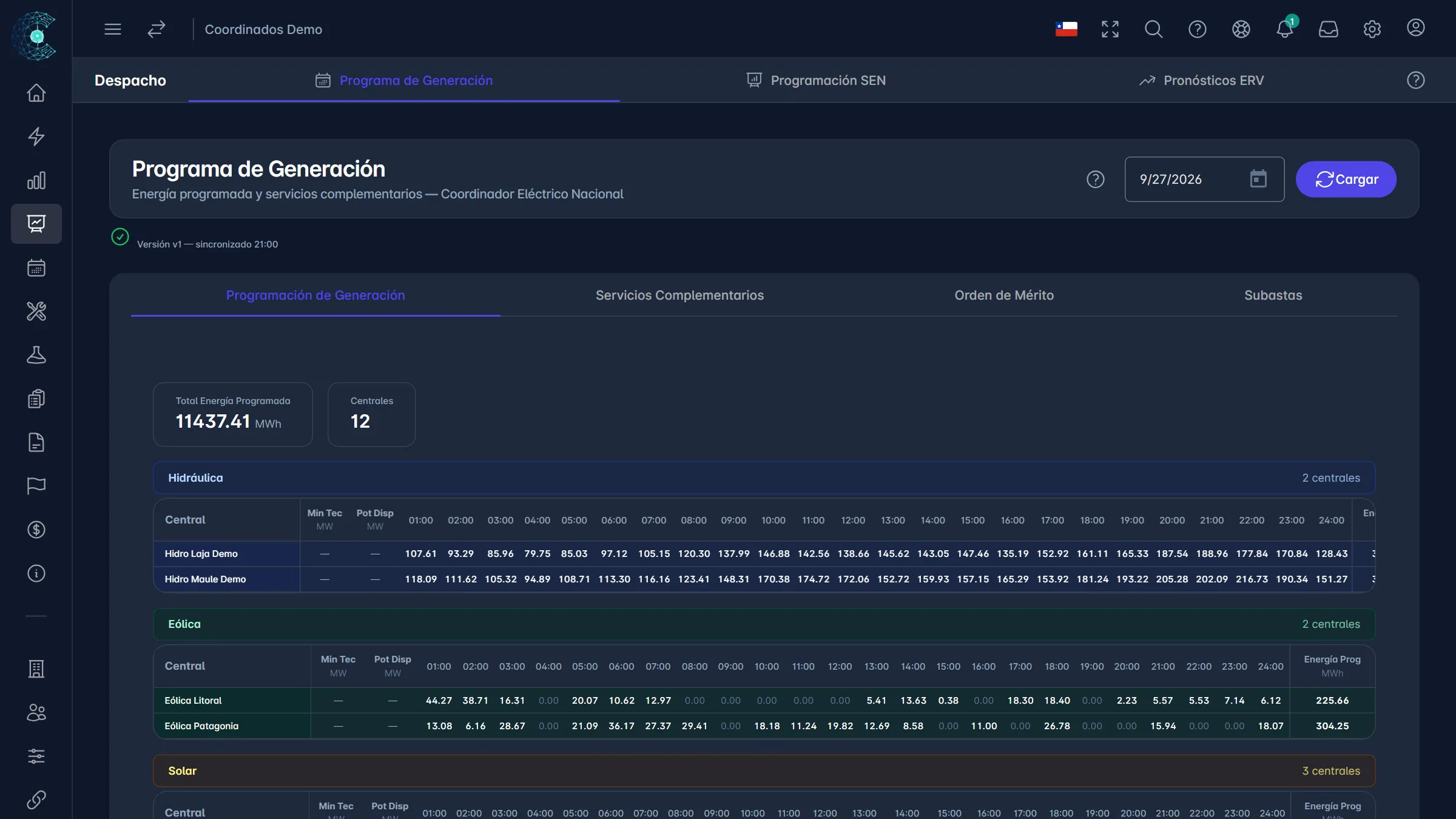Open the flag sidebar icon
Image resolution: width=1456 pixels, height=819 pixels.
[x=36, y=486]
